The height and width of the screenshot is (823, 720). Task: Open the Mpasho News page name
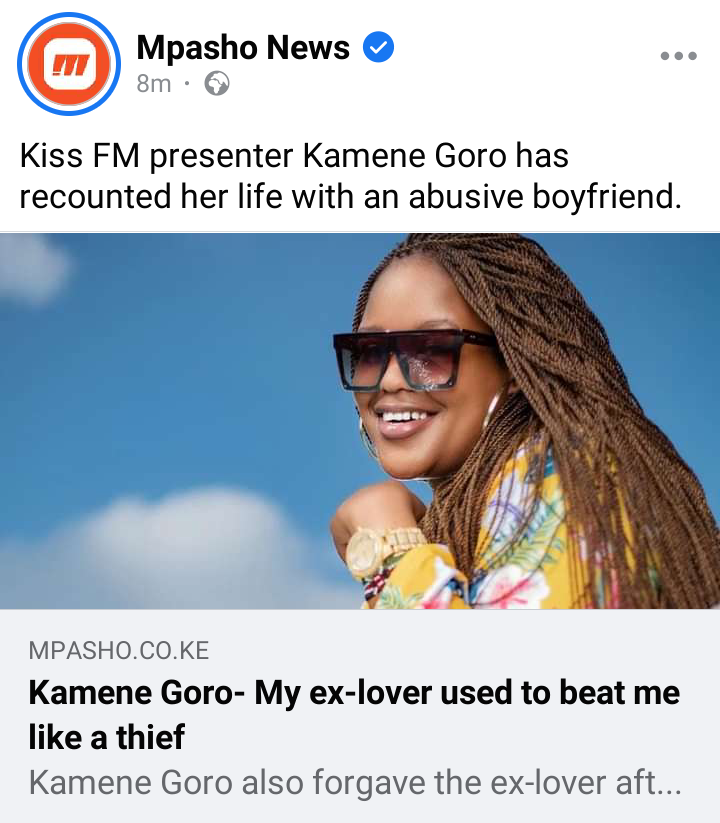[x=243, y=47]
